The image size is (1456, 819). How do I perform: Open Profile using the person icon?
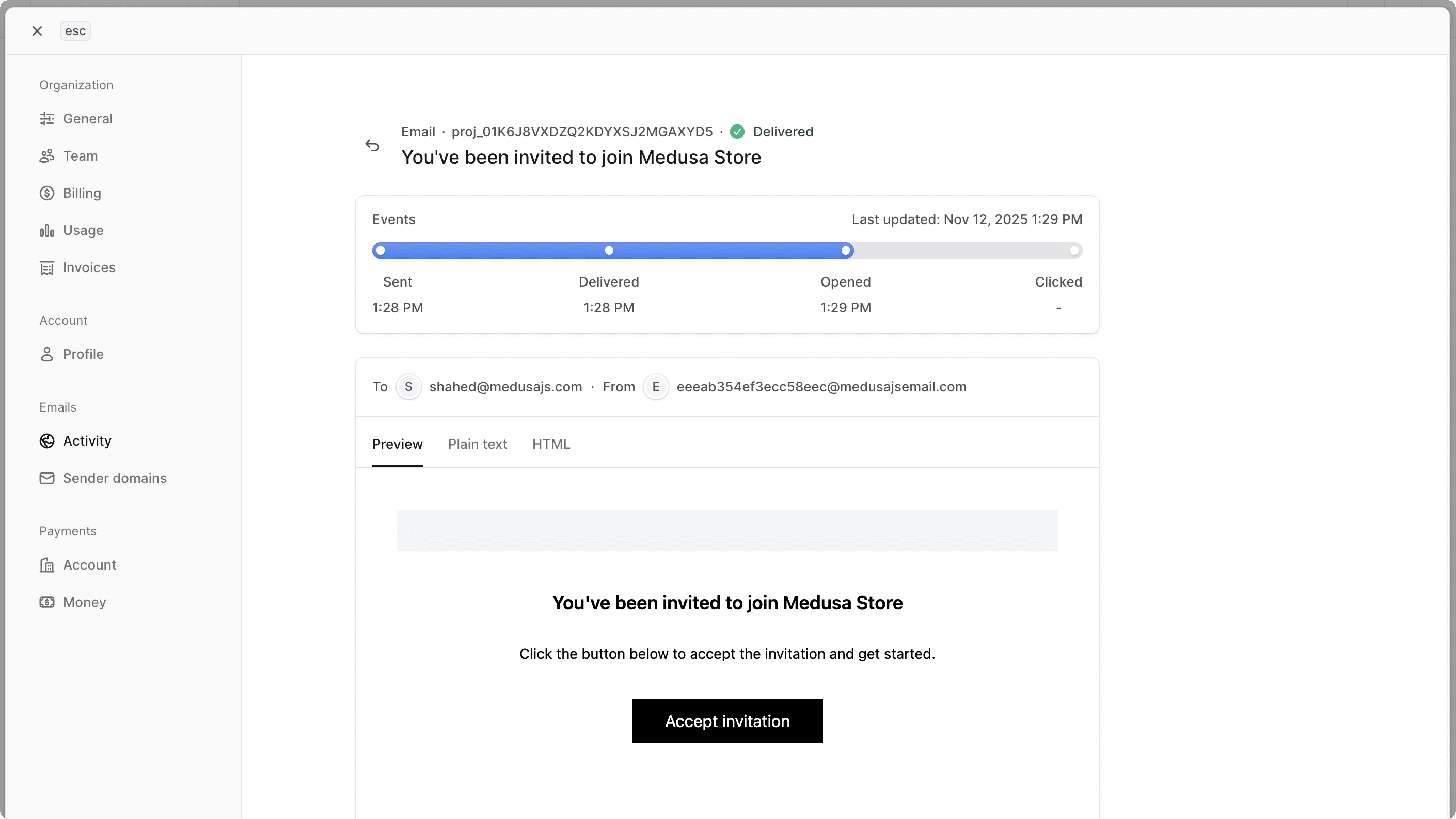click(x=47, y=354)
